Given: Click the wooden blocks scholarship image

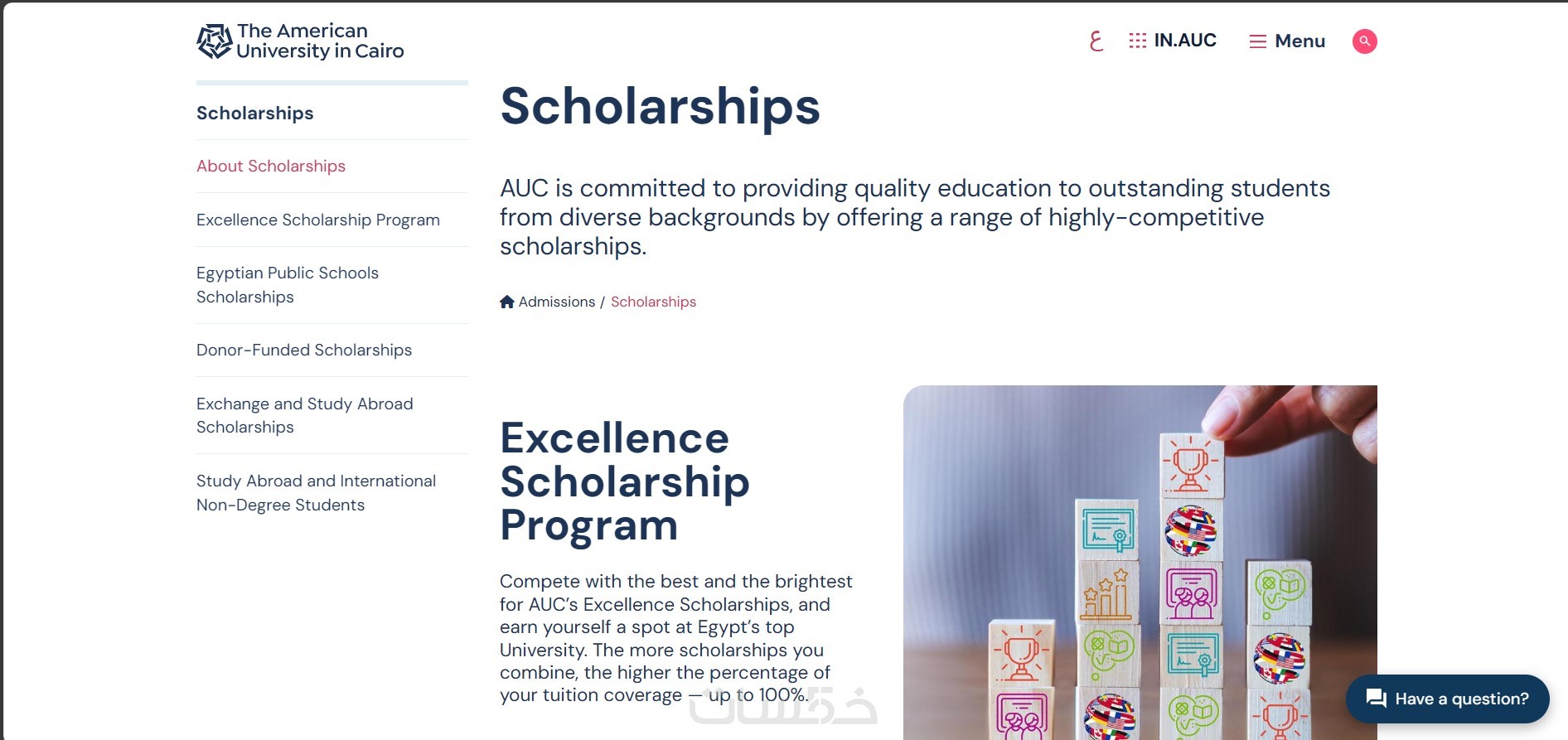Looking at the screenshot, I should [x=1140, y=562].
